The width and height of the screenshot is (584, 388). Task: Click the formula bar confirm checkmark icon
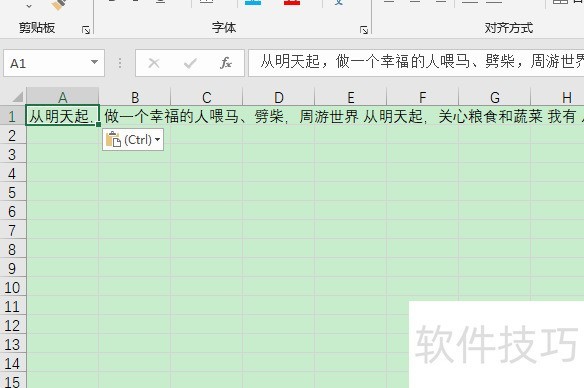pos(190,63)
